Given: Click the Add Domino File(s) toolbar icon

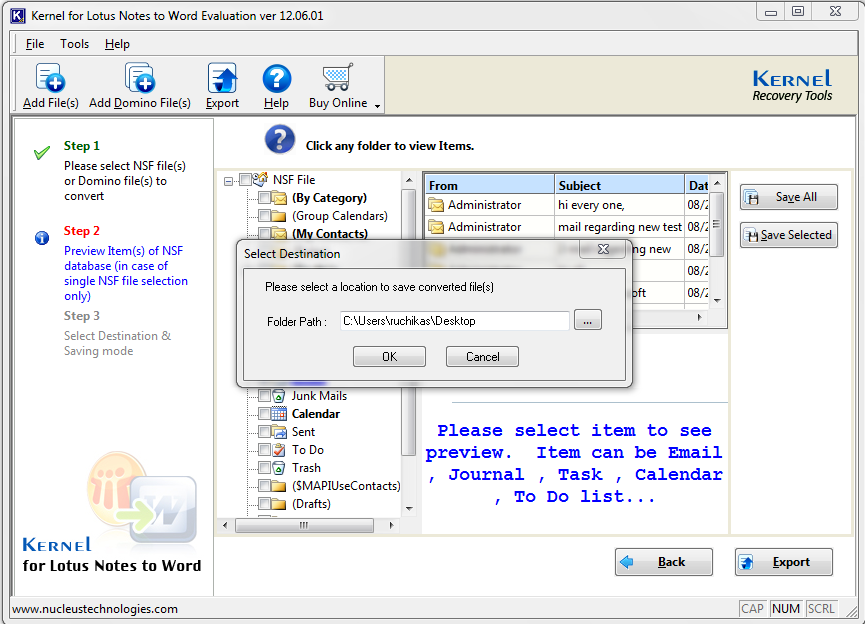Looking at the screenshot, I should [140, 78].
